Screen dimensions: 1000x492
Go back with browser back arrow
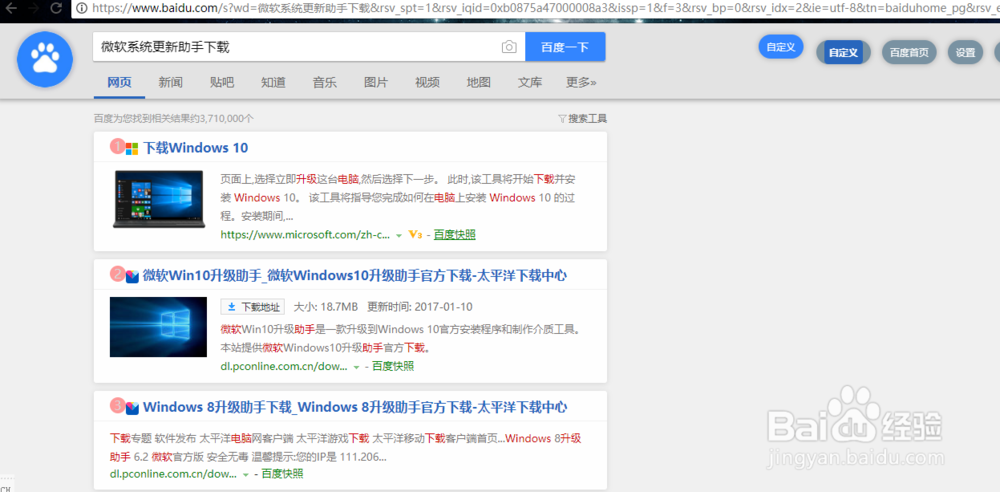click(x=10, y=8)
